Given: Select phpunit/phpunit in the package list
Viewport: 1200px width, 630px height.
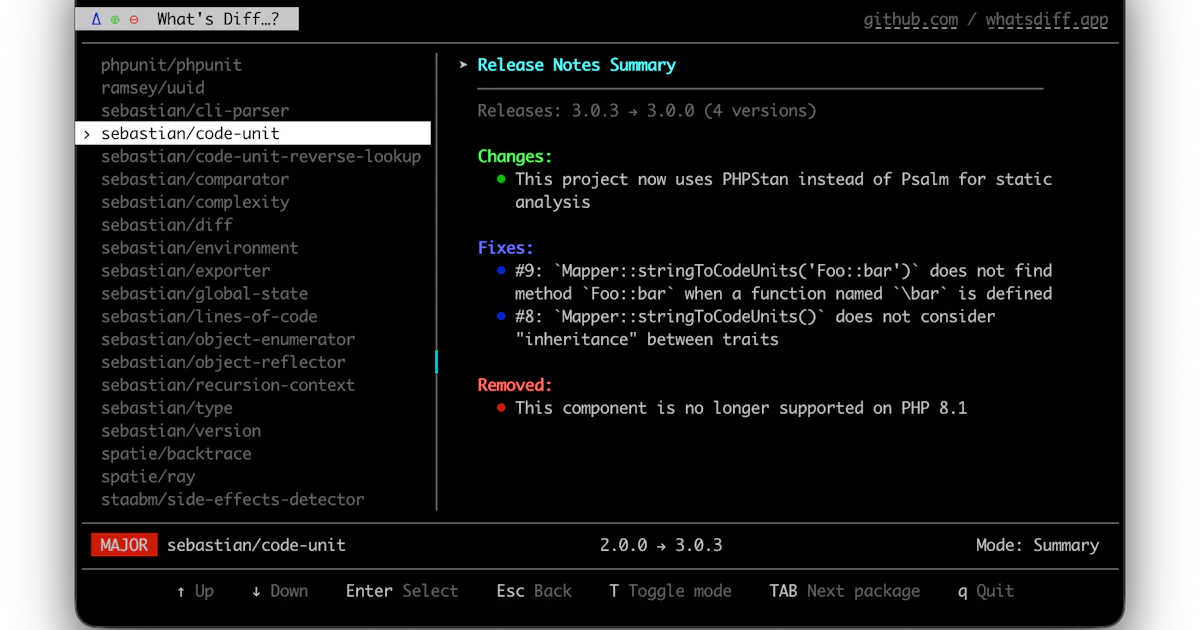Looking at the screenshot, I should (x=171, y=65).
